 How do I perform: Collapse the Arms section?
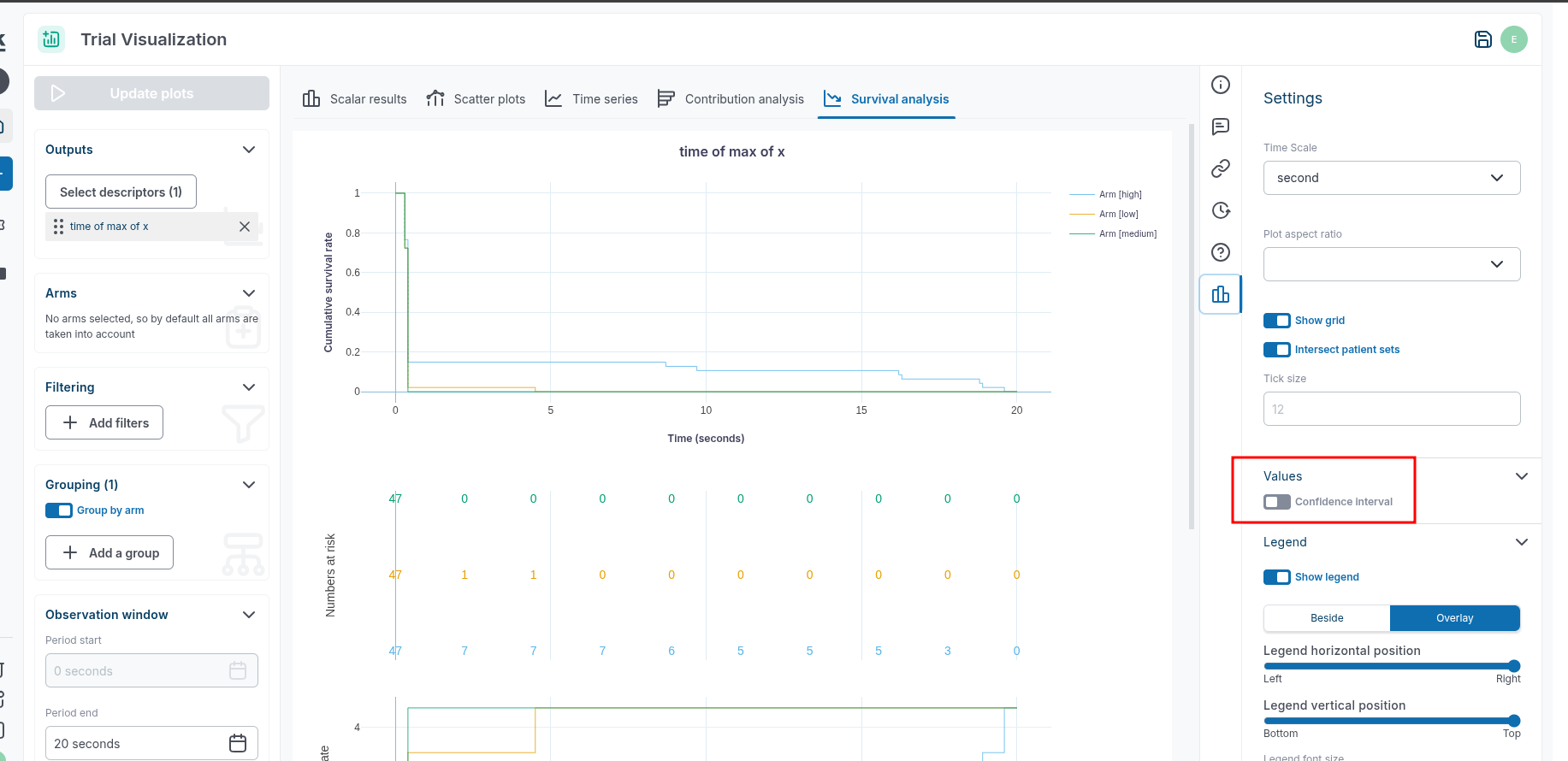249,293
